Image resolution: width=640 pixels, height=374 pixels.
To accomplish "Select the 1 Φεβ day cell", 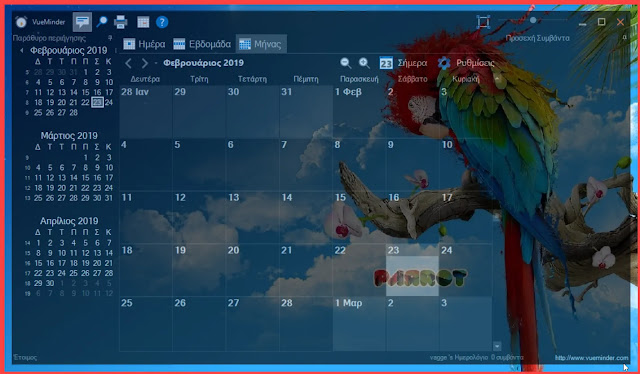I will point(359,111).
